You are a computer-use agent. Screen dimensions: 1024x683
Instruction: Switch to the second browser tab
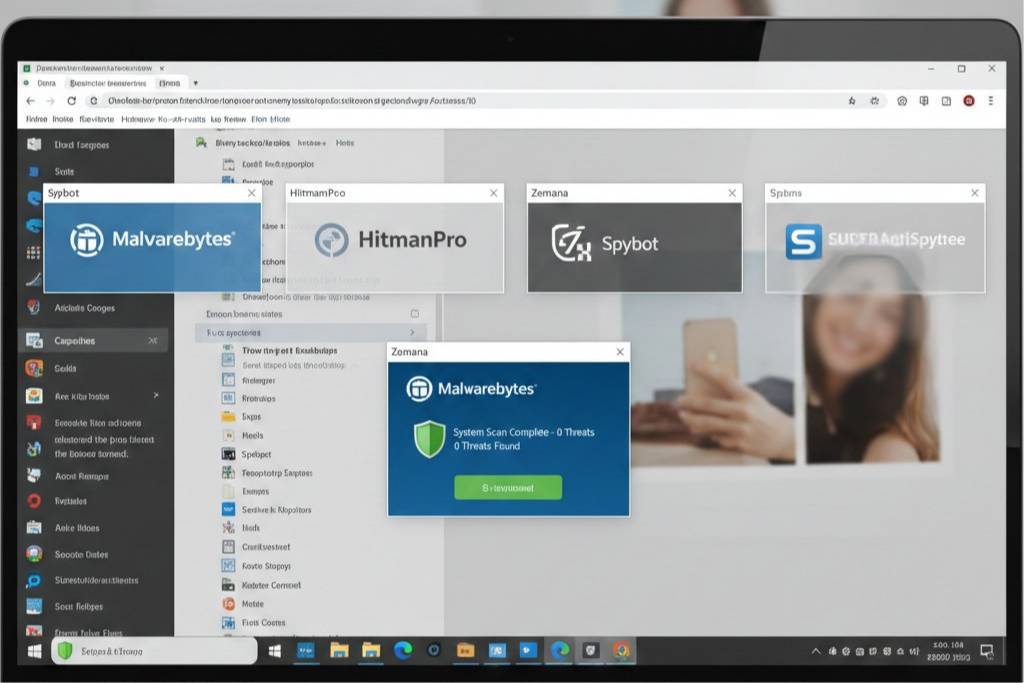112,84
